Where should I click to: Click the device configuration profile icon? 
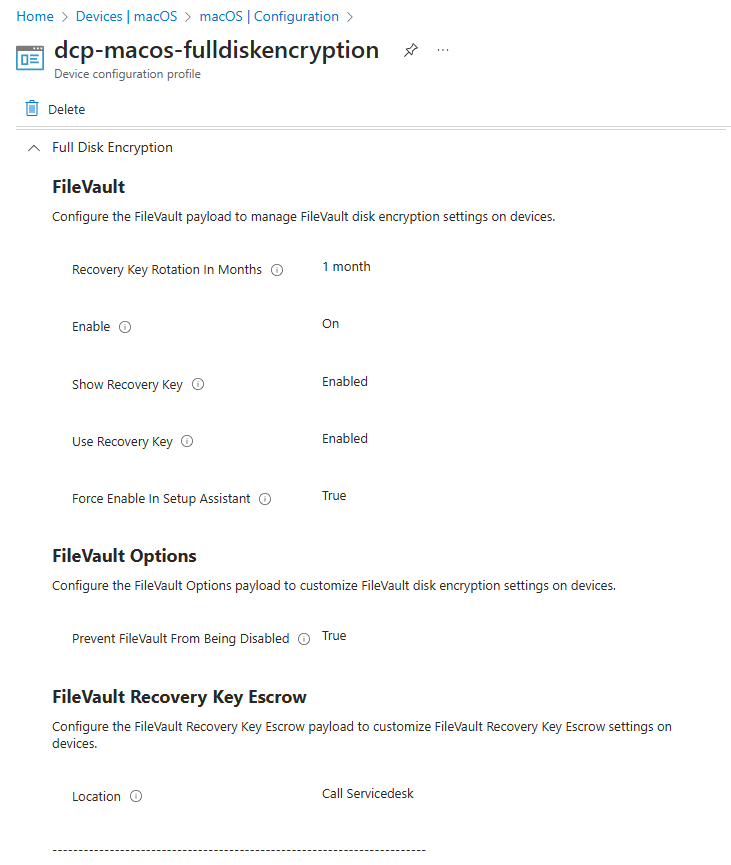pos(30,58)
